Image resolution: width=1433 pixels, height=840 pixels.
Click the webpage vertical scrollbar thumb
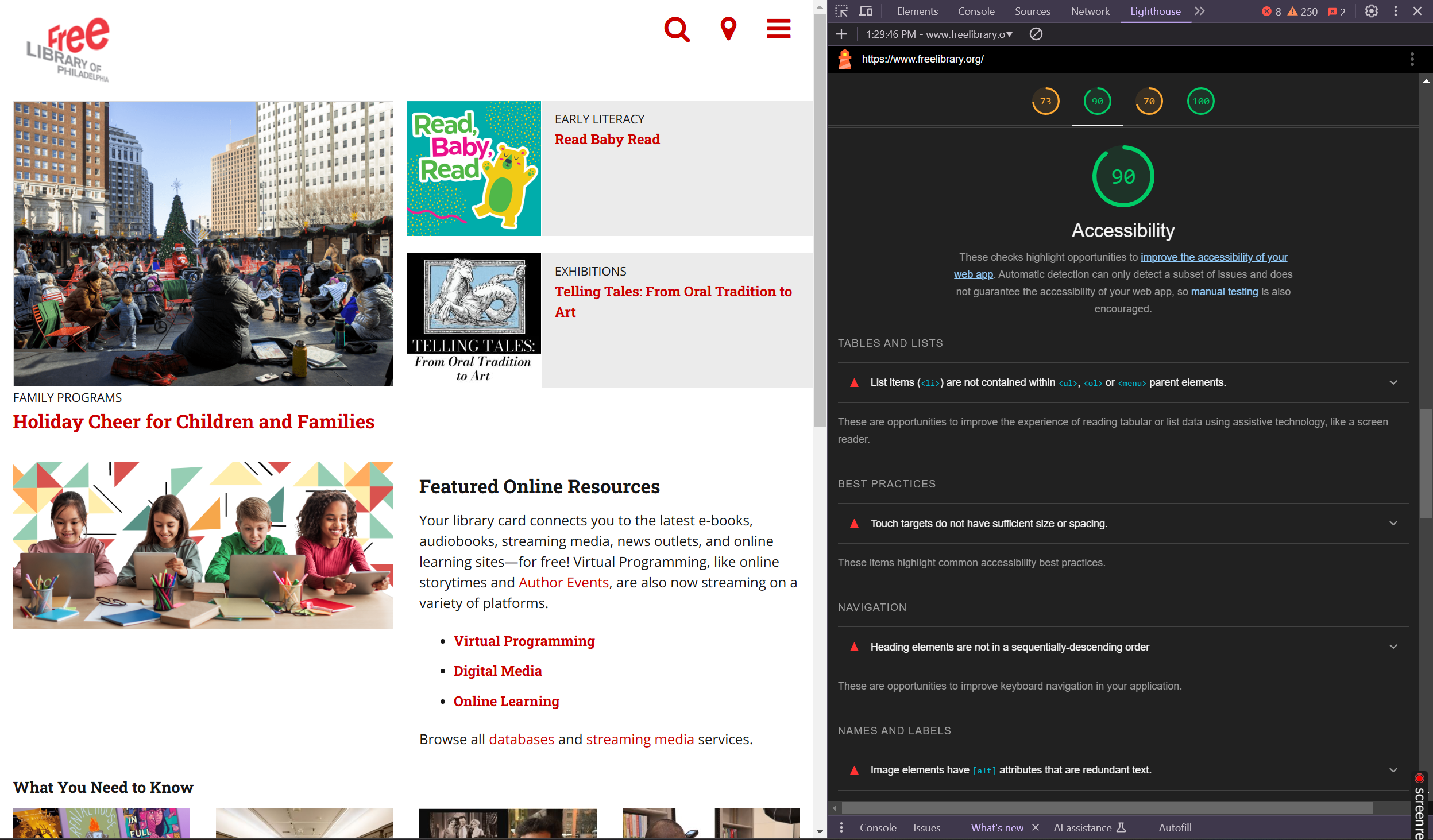tap(820, 221)
